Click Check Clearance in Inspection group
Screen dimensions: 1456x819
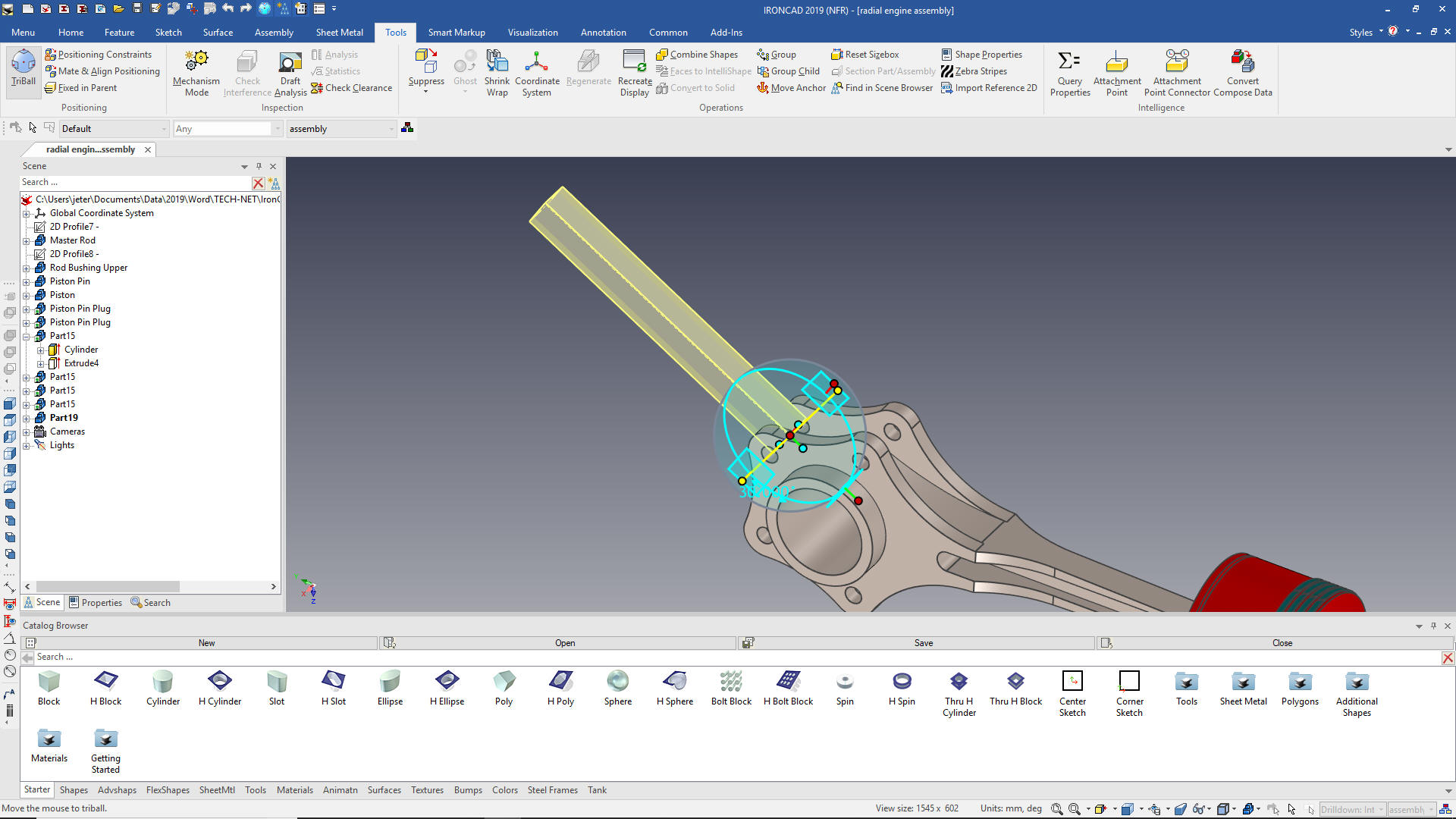(x=351, y=88)
